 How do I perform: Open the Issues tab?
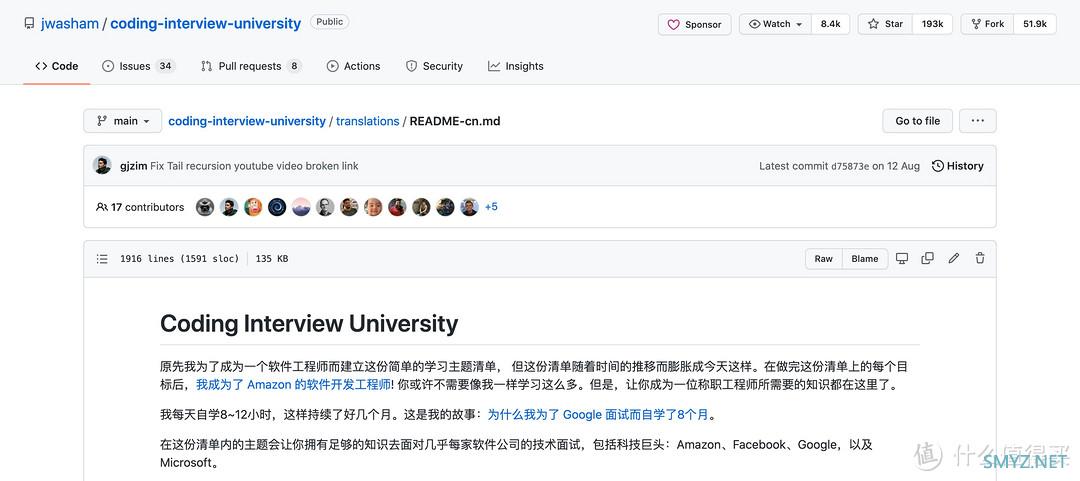coord(138,66)
